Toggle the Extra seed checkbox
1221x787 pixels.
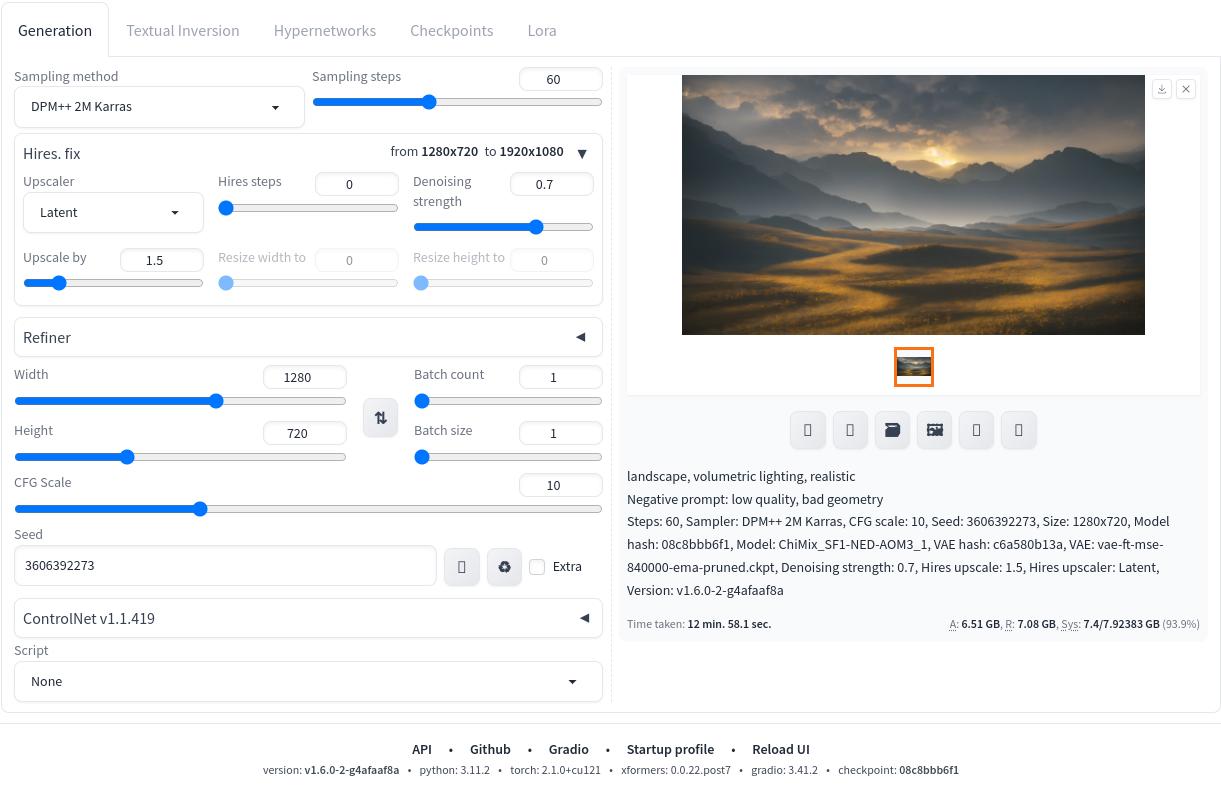tap(537, 567)
